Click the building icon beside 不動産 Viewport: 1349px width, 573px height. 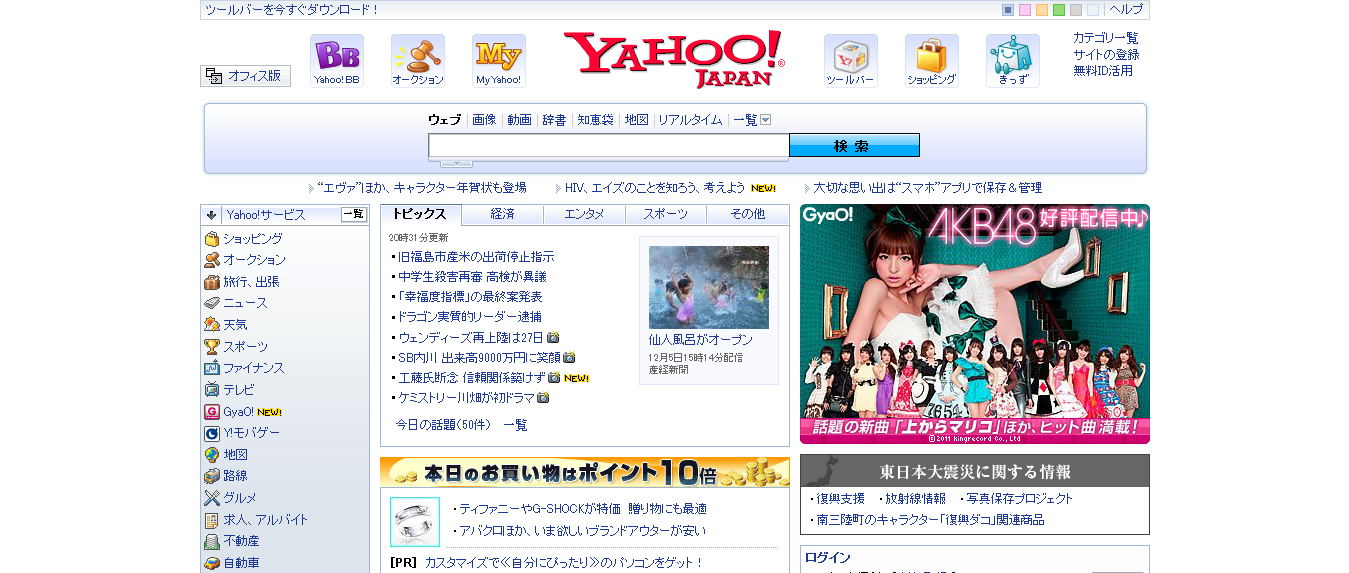click(x=212, y=541)
